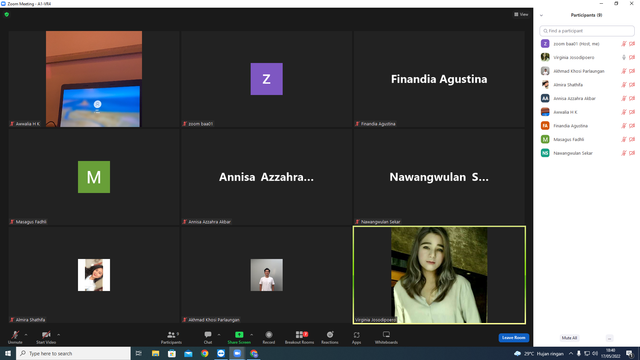Toggle microphone for Virginia Josodipoero in list
Screen dimensions: 640x360
[x=624, y=58]
